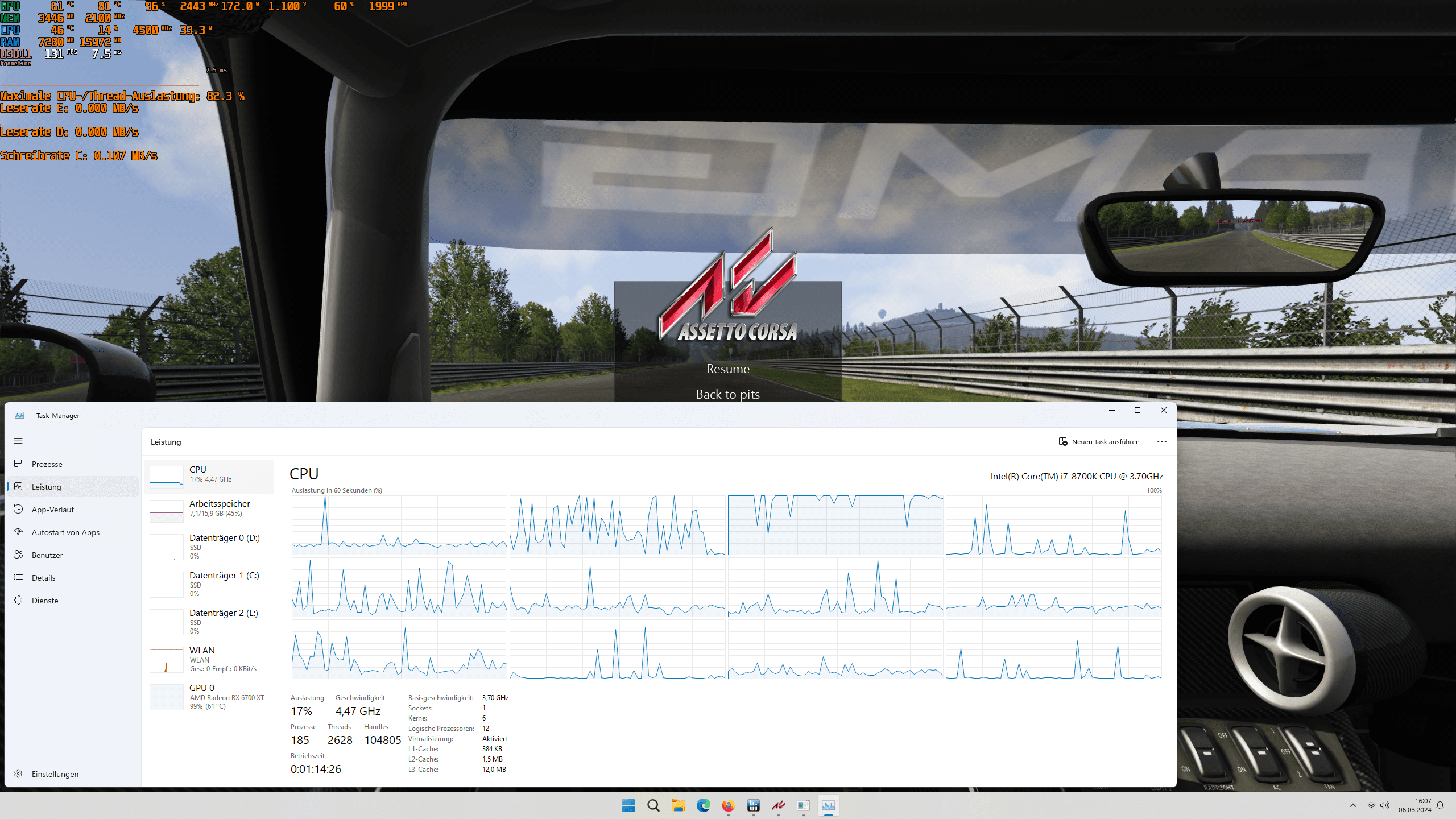
Task: Open the Task Manager hamburger navigation menu
Action: pyautogui.click(x=18, y=441)
